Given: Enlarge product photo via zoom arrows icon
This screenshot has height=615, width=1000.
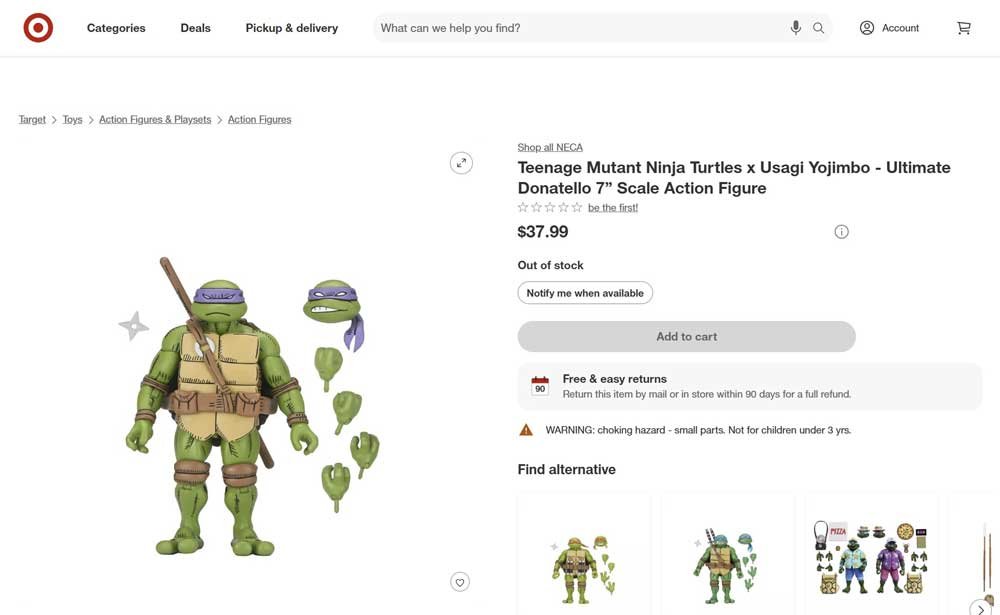Looking at the screenshot, I should (460, 162).
